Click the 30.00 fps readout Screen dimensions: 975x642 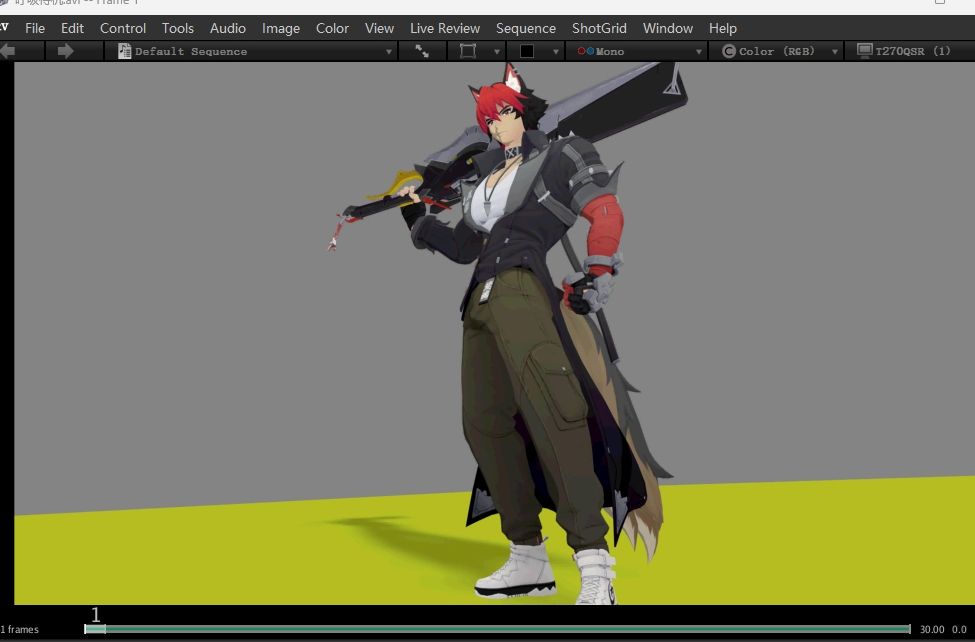[x=931, y=630]
